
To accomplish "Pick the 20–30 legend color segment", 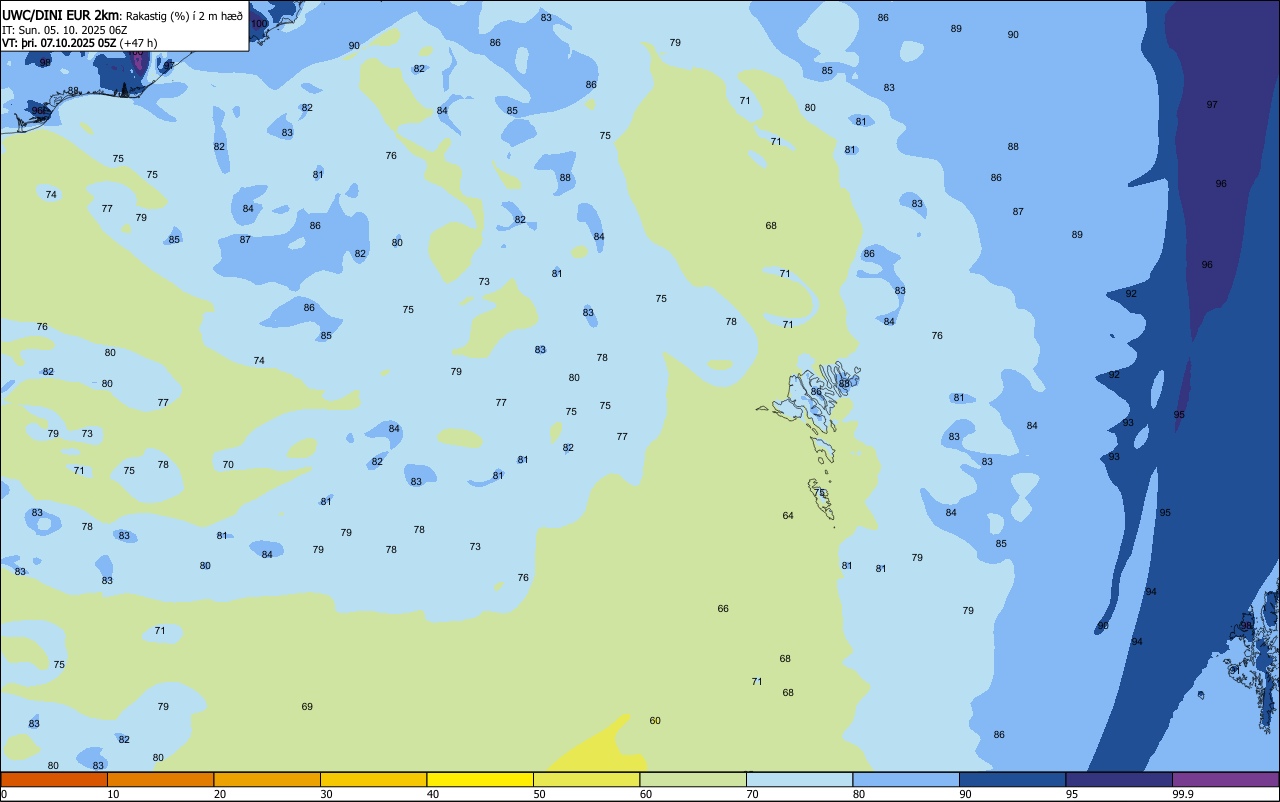I will point(267,779).
